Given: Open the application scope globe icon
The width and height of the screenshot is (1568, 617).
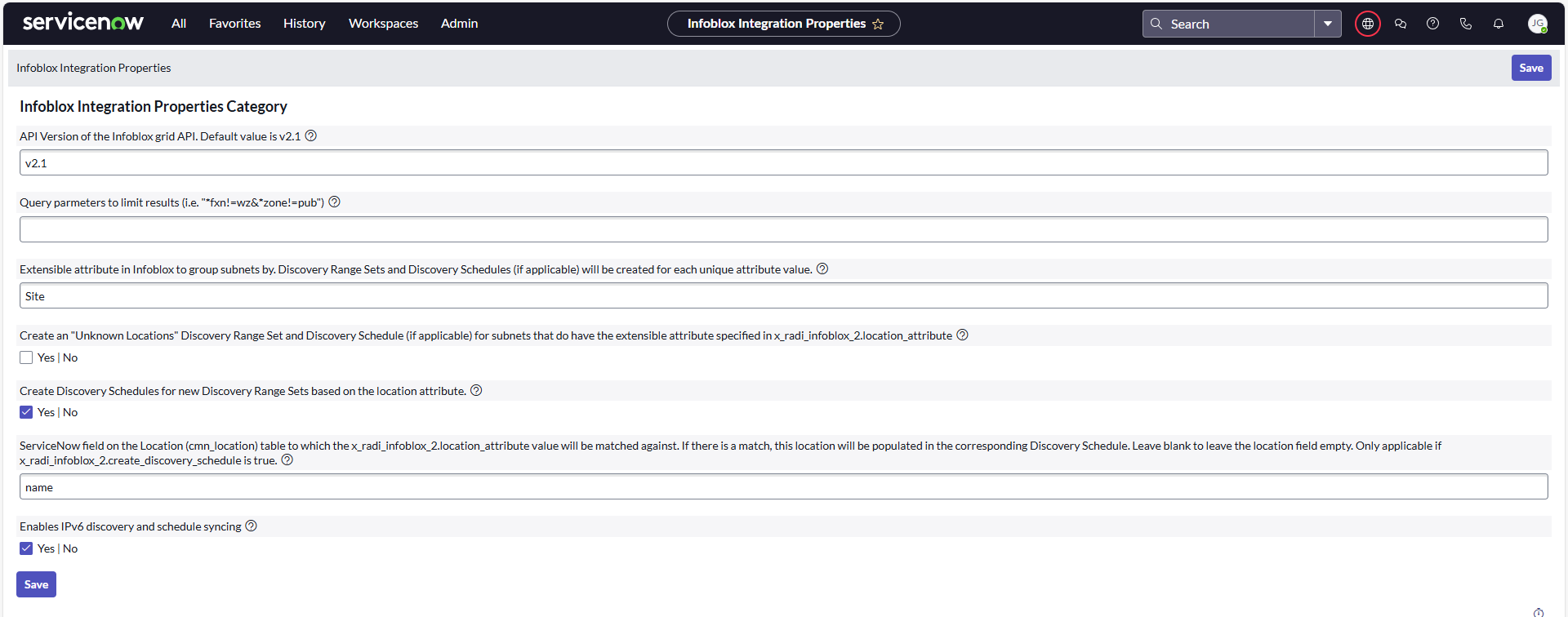Looking at the screenshot, I should (x=1368, y=24).
